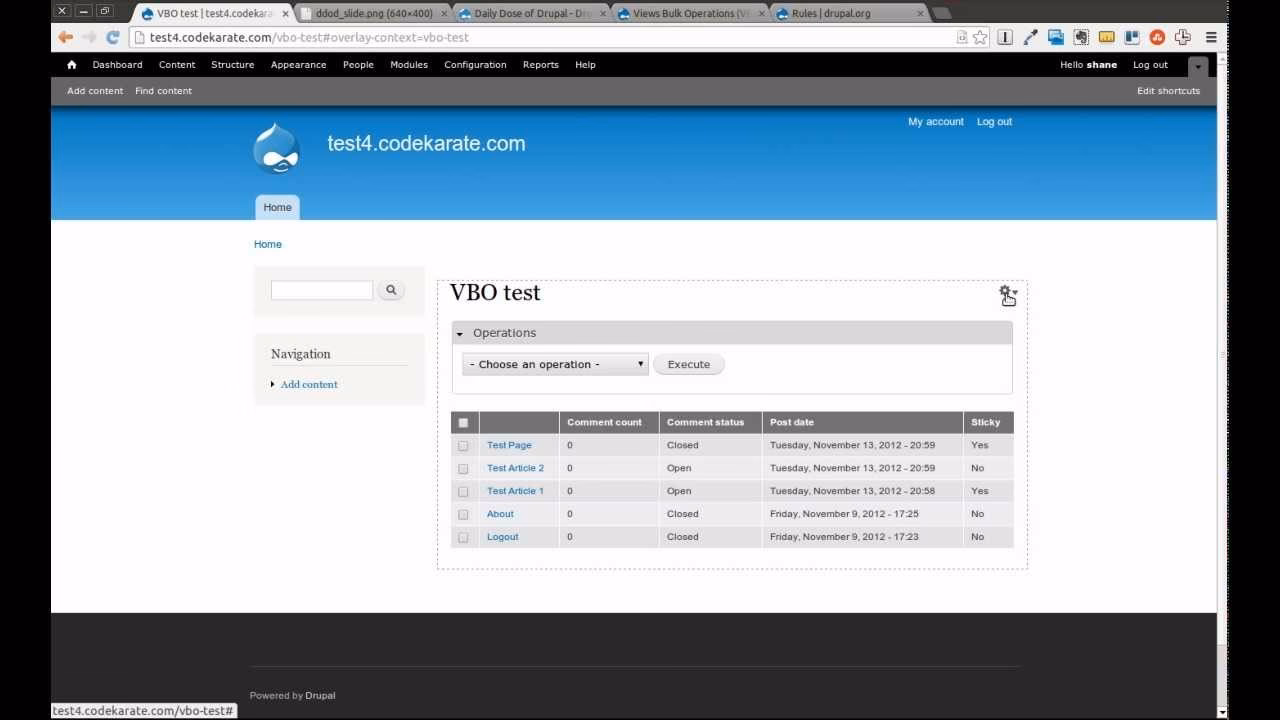The width and height of the screenshot is (1280, 720).
Task: Check the row checkbox next to About
Action: pos(463,513)
